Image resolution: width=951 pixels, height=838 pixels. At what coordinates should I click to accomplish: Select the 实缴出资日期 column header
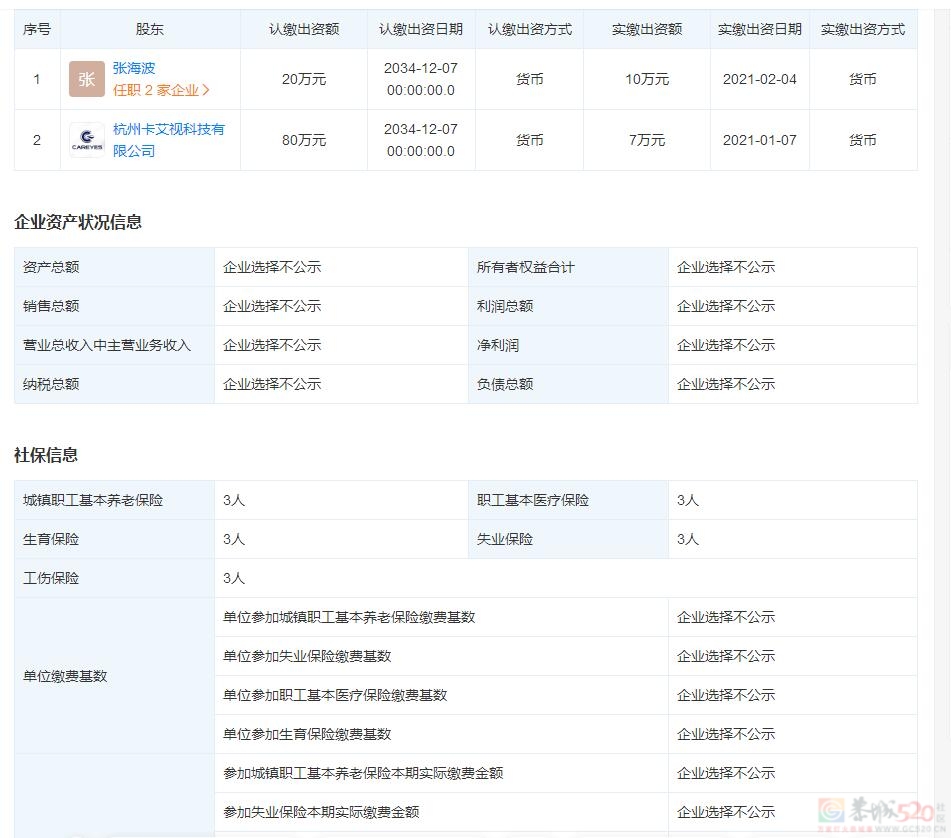coord(760,29)
